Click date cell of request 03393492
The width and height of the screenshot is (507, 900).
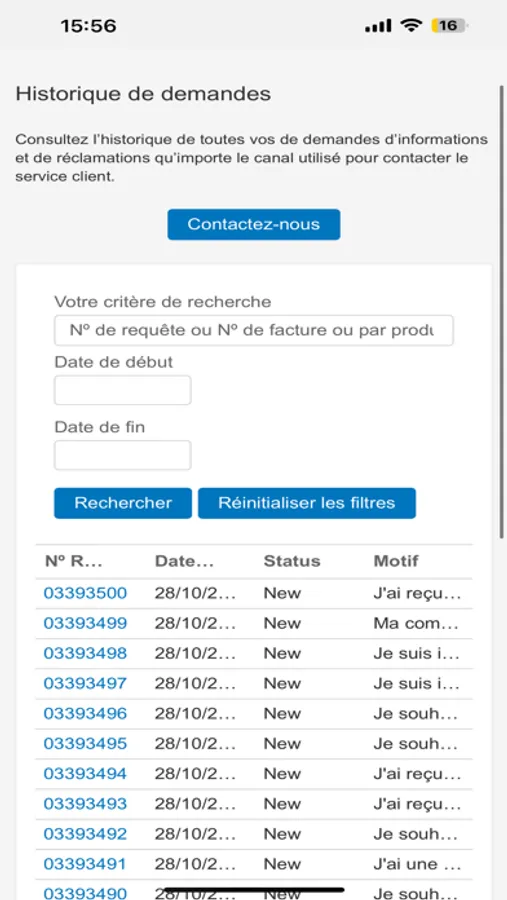[195, 834]
